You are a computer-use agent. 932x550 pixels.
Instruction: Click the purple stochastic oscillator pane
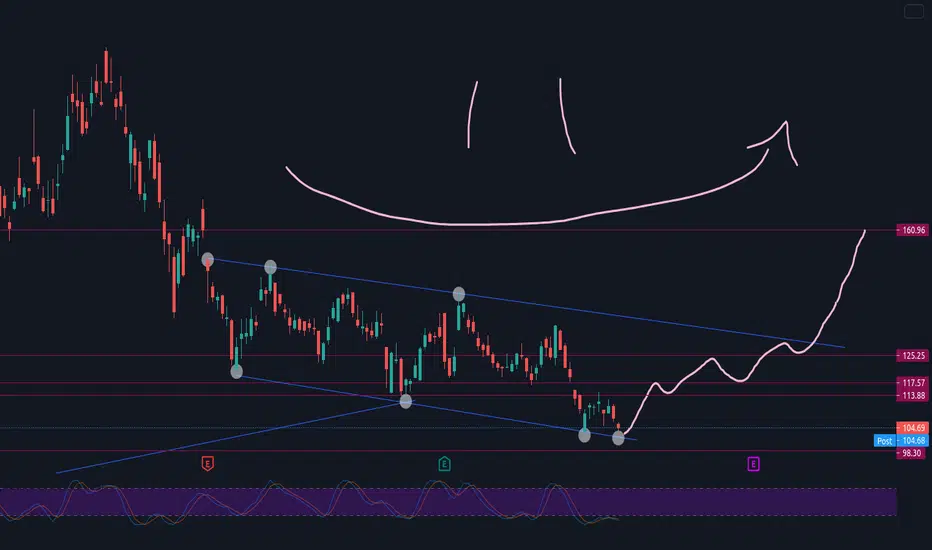448,502
